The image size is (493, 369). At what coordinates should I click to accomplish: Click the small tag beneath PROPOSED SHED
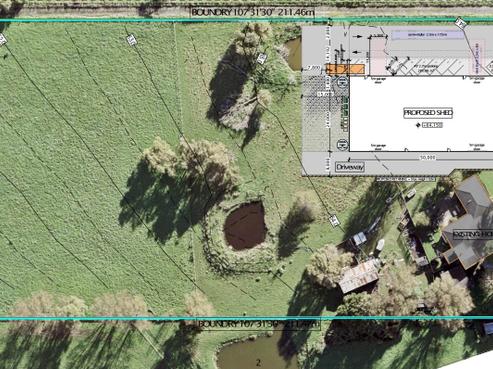click(x=432, y=125)
